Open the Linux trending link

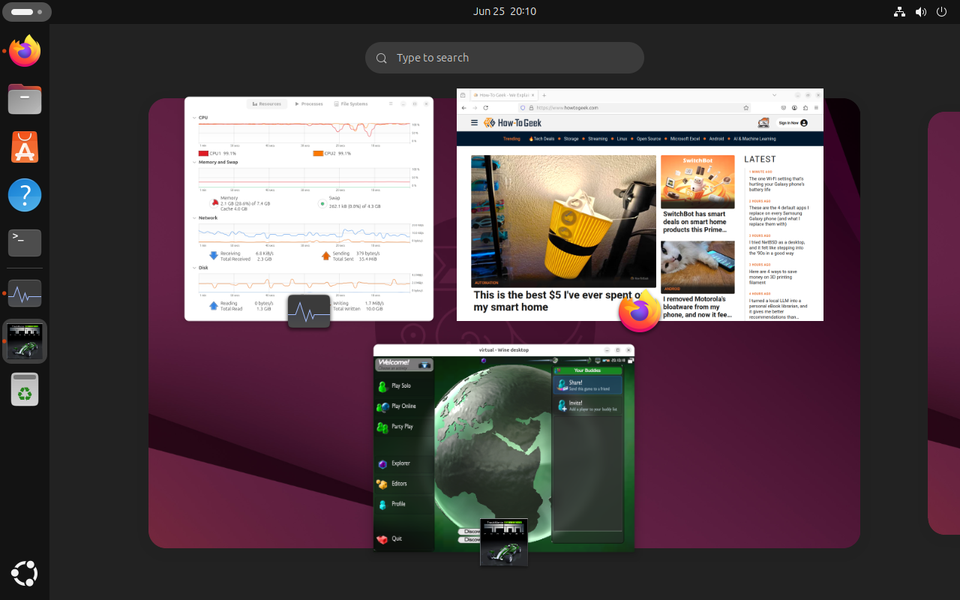point(621,139)
